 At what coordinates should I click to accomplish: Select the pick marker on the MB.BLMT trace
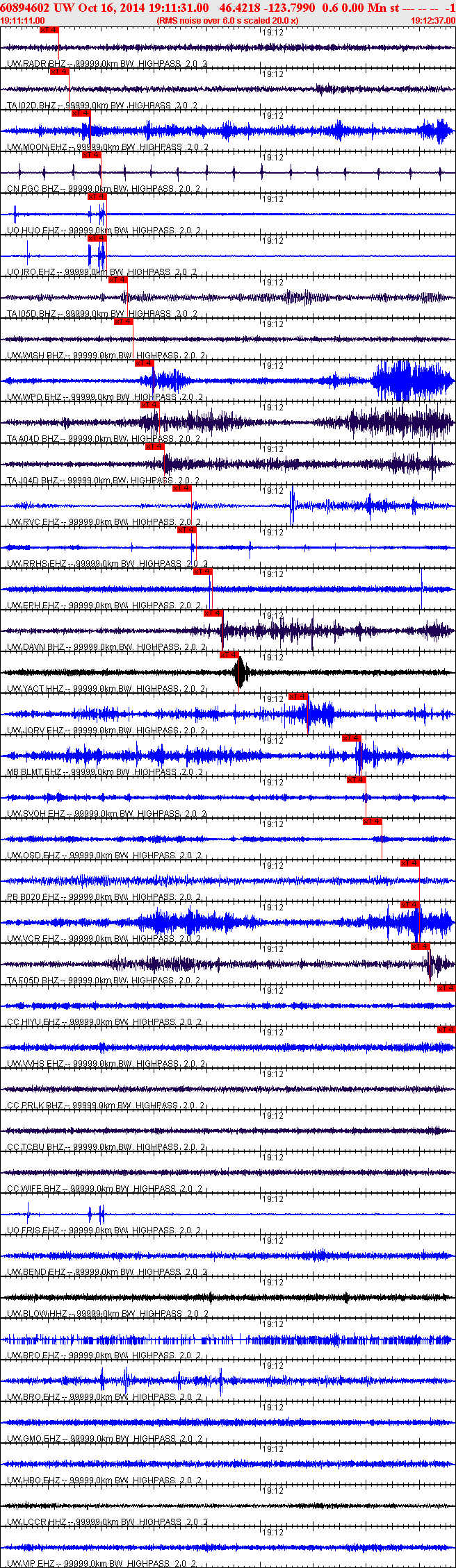point(352,738)
